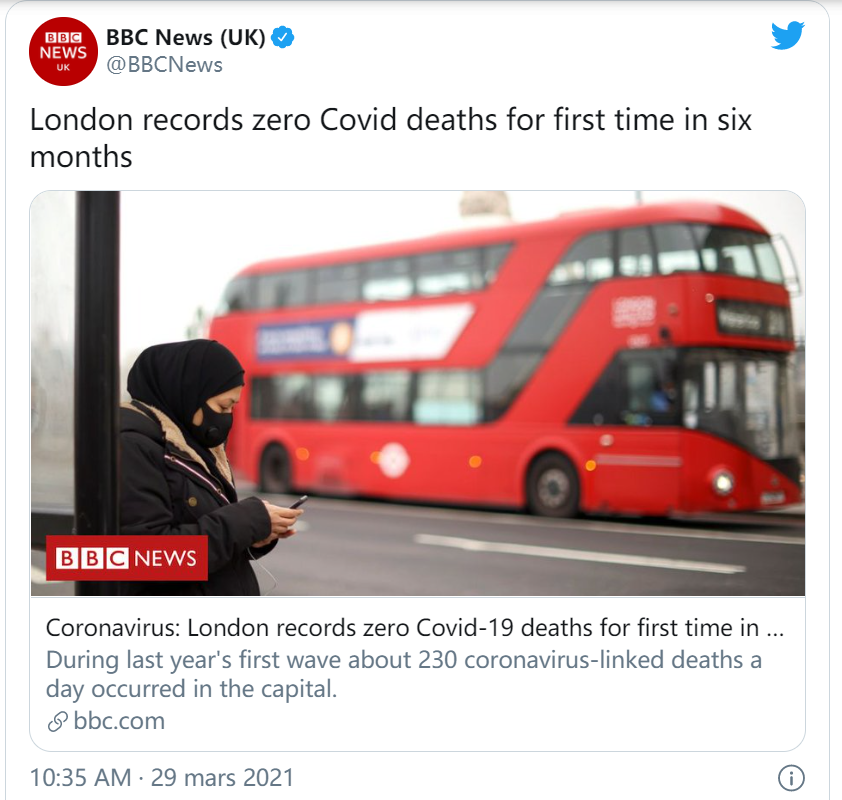Click the @BBCNews handle
Viewport: 842px width, 800px height.
164,65
